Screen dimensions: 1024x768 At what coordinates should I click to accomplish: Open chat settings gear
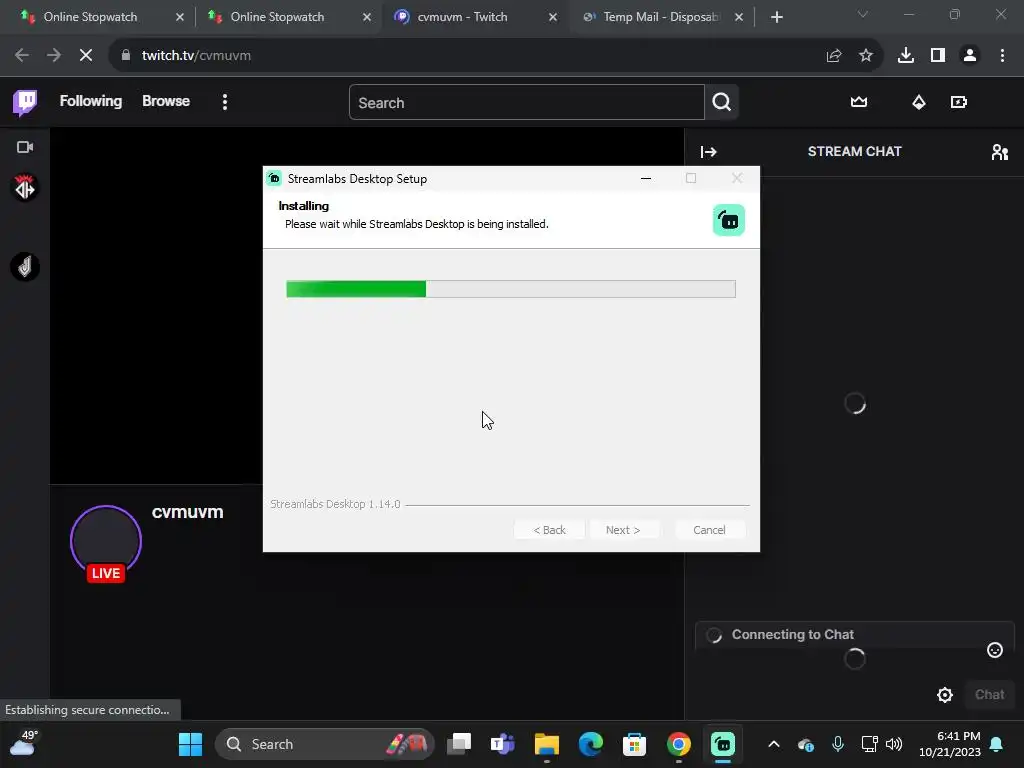[x=944, y=695]
